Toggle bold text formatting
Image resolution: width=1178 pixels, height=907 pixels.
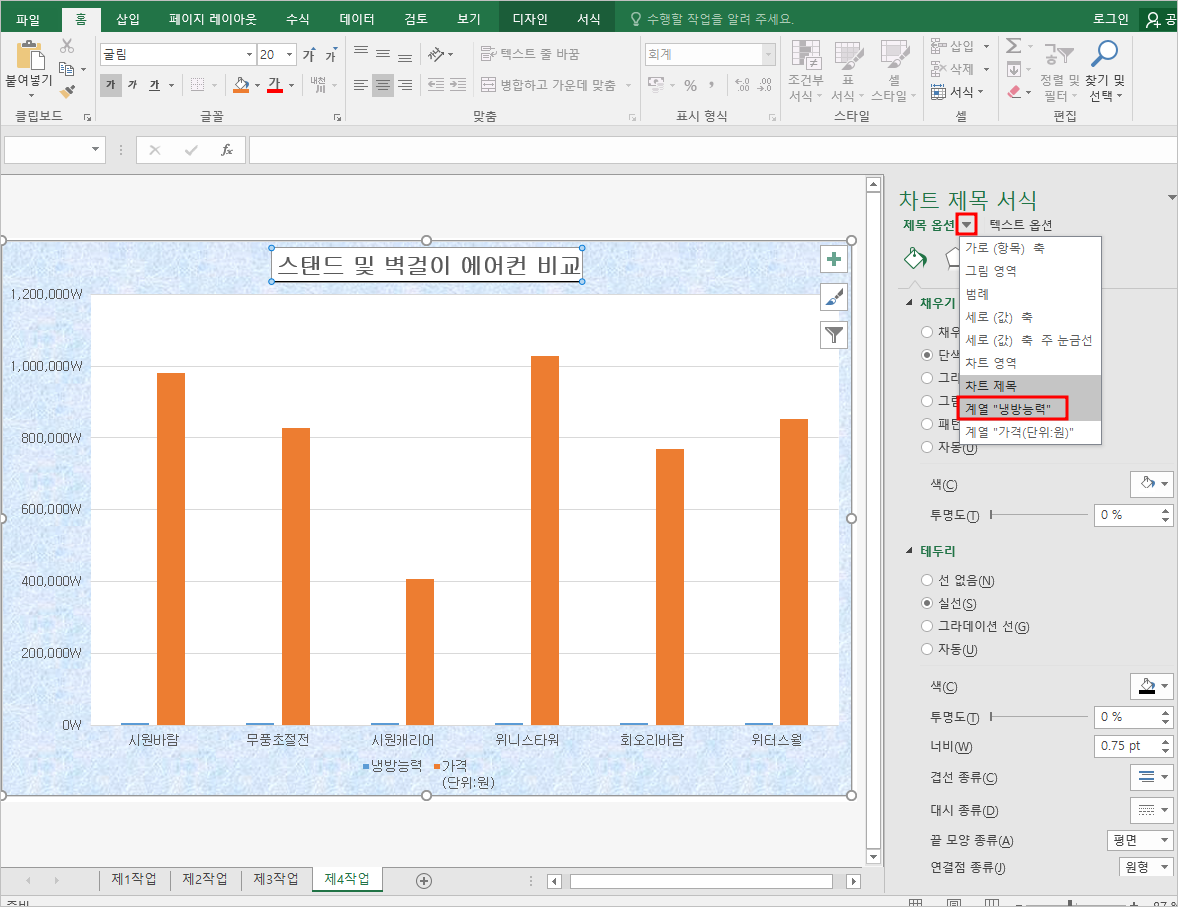110,85
